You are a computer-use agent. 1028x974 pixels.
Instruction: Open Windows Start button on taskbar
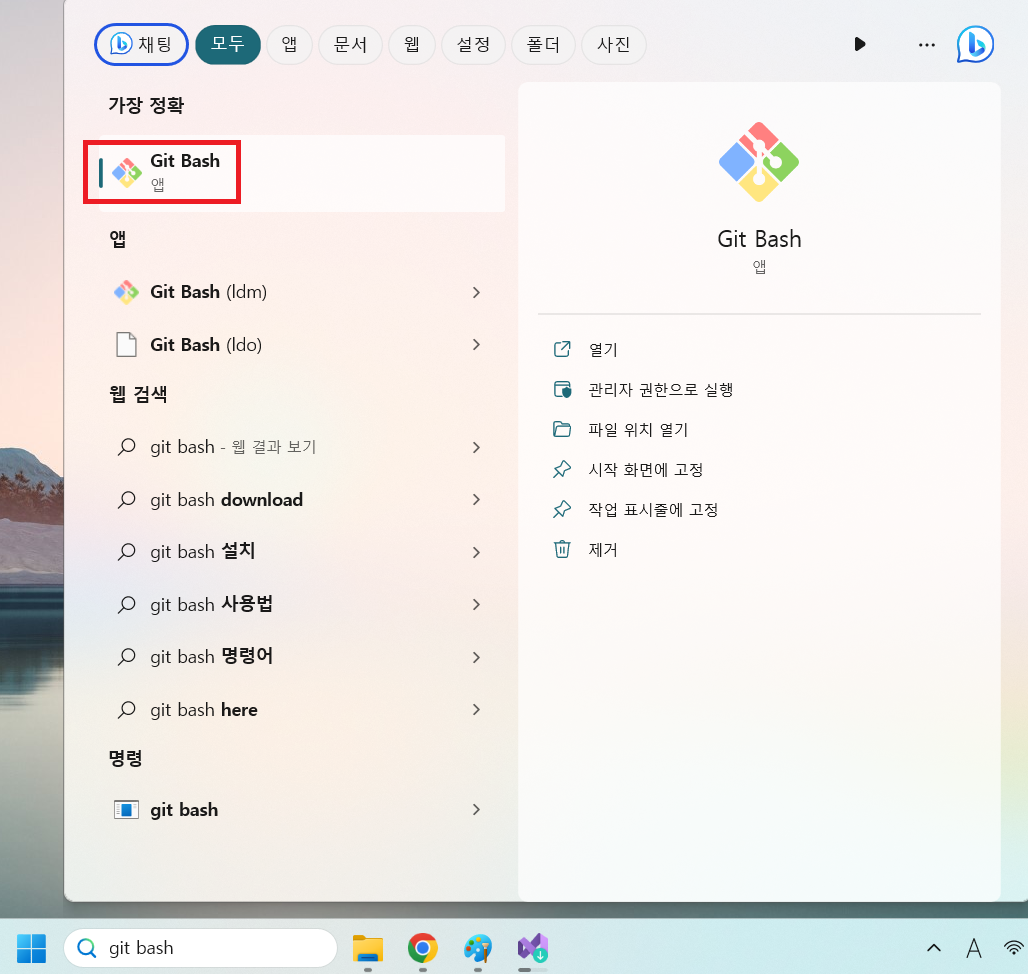[31, 948]
